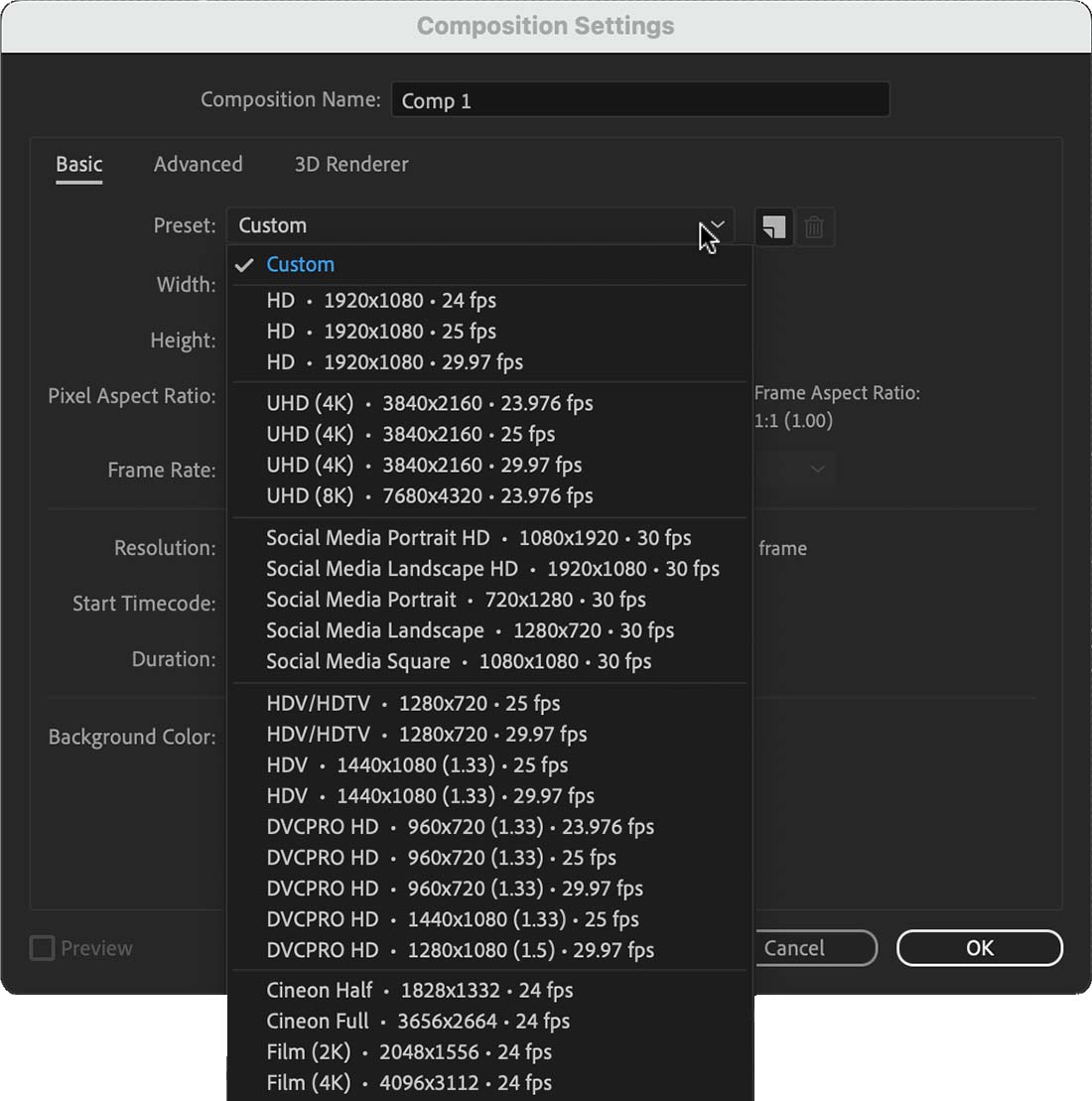Pick HDV 1440x1080 (1.33) 25 fps
Viewport: 1092px width, 1101px height.
(x=489, y=765)
